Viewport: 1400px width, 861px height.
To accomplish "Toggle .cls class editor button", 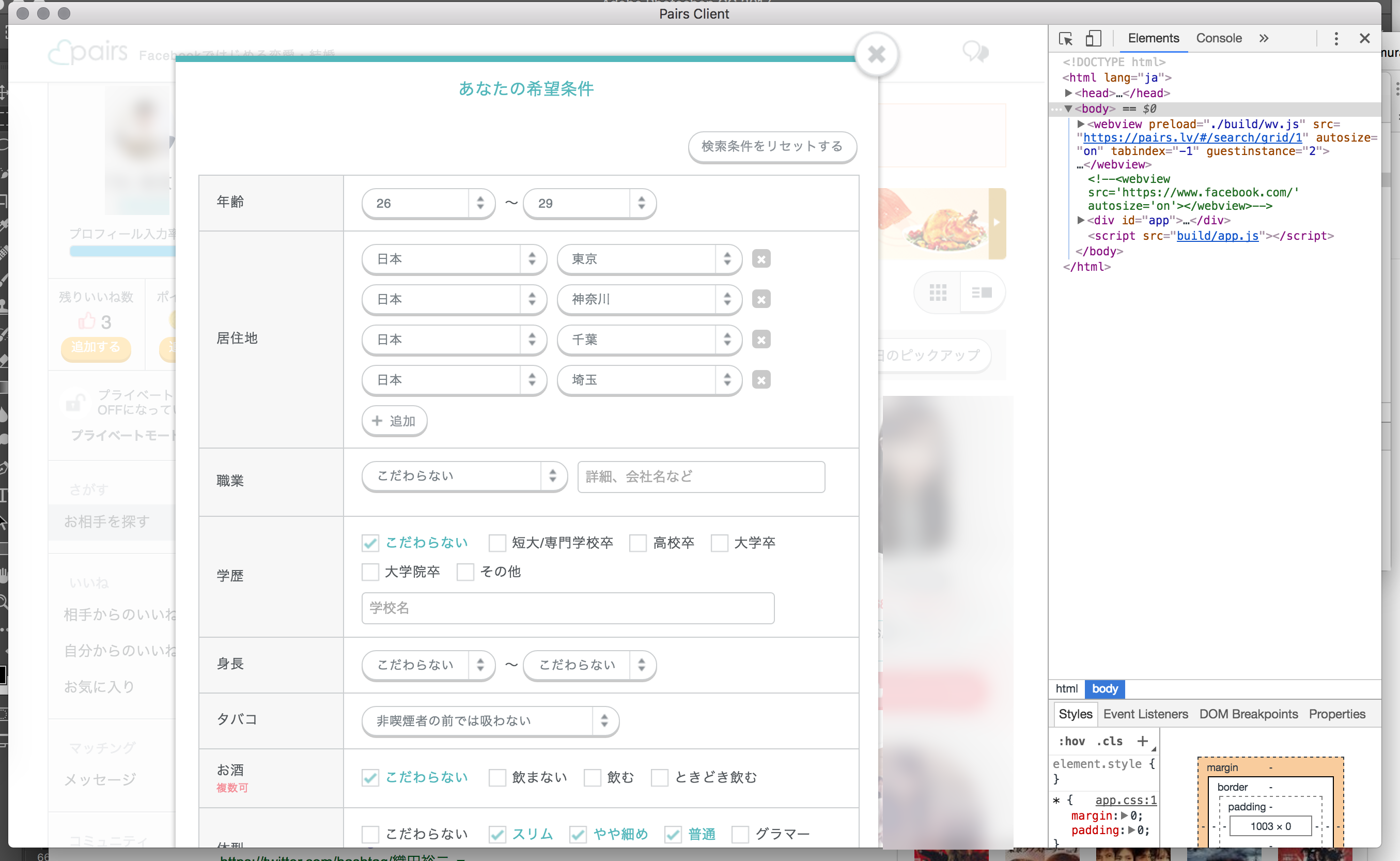I will (x=1110, y=741).
